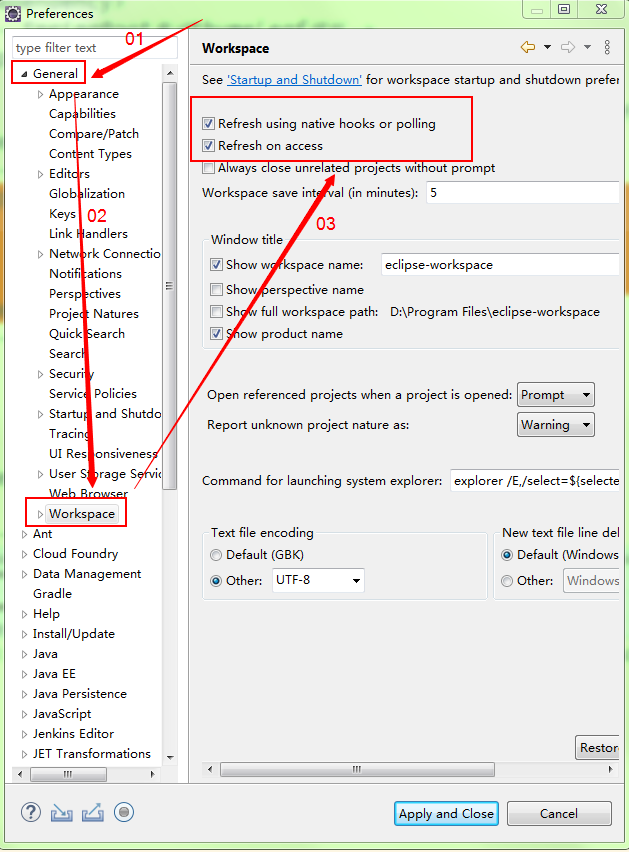
Task: Click the Oomph preference recorder icon
Action: tap(124, 812)
